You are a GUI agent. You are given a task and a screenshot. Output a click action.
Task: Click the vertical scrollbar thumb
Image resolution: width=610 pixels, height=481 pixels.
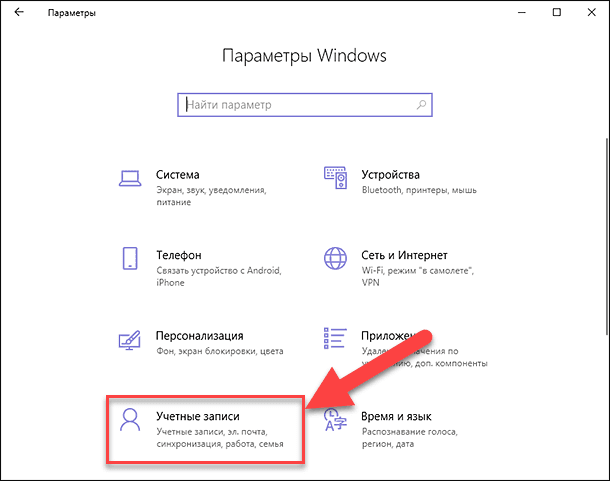(607, 236)
